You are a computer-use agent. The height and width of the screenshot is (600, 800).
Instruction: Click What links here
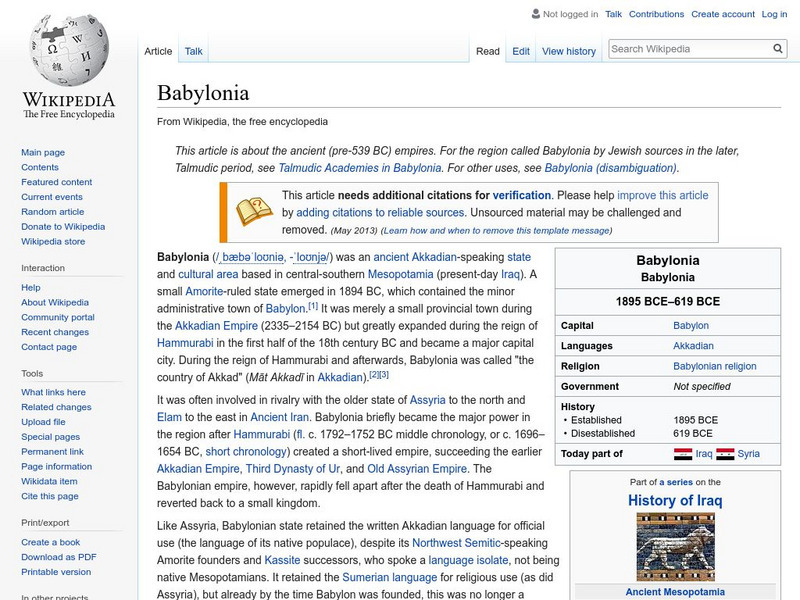point(53,392)
